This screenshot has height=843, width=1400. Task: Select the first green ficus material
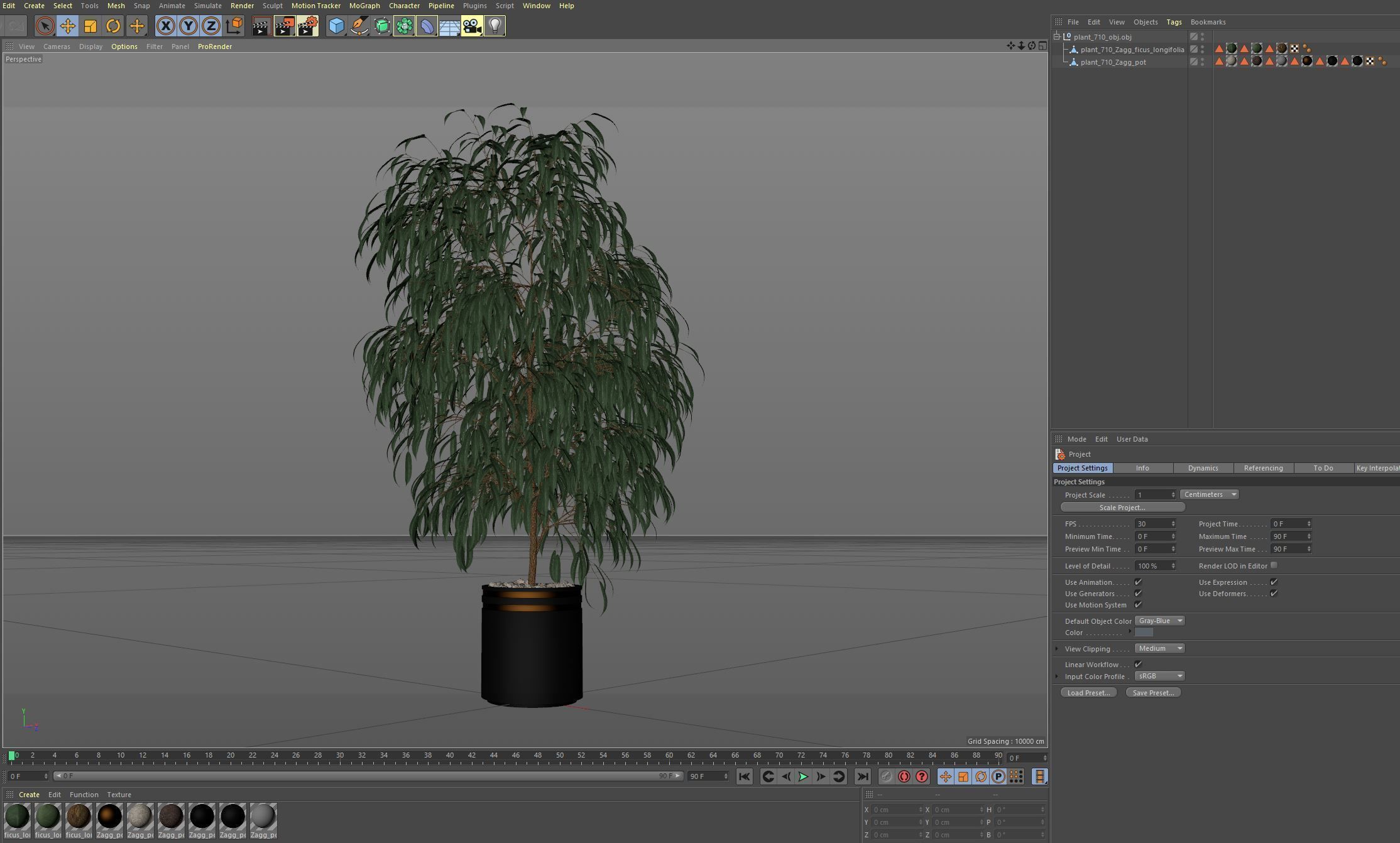[17, 820]
